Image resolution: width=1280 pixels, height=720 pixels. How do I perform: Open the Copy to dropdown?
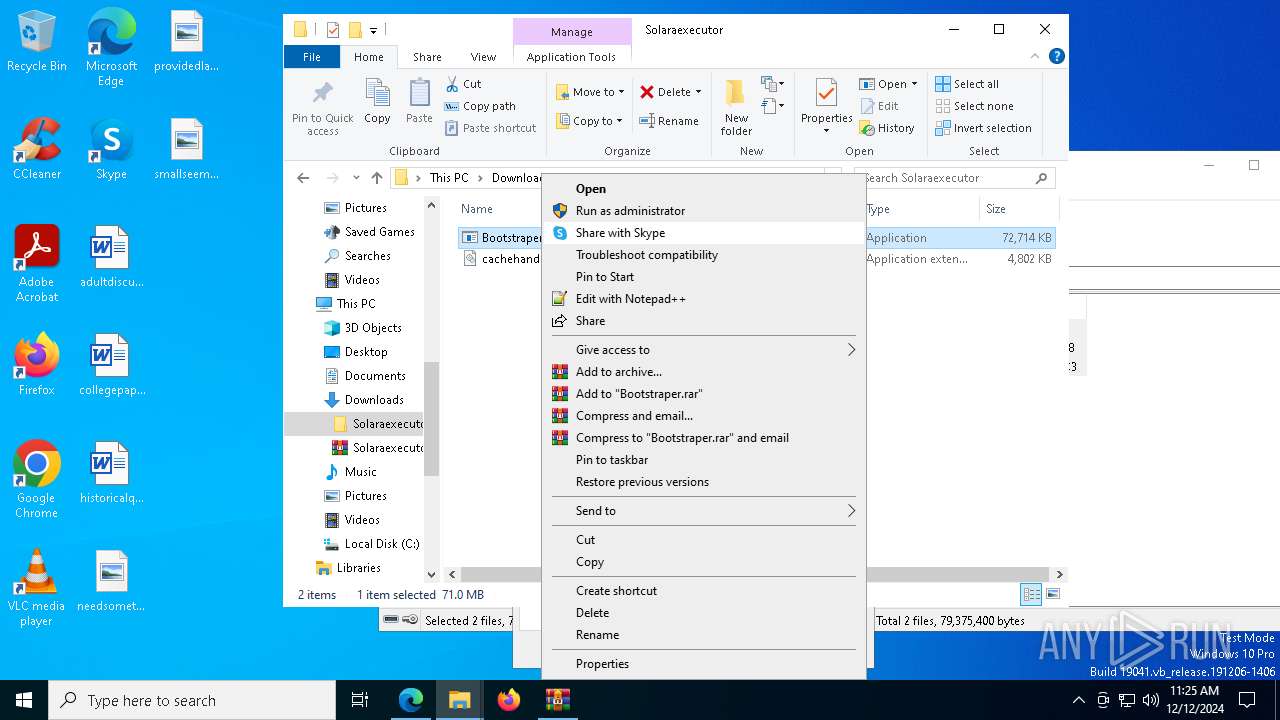pyautogui.click(x=590, y=121)
